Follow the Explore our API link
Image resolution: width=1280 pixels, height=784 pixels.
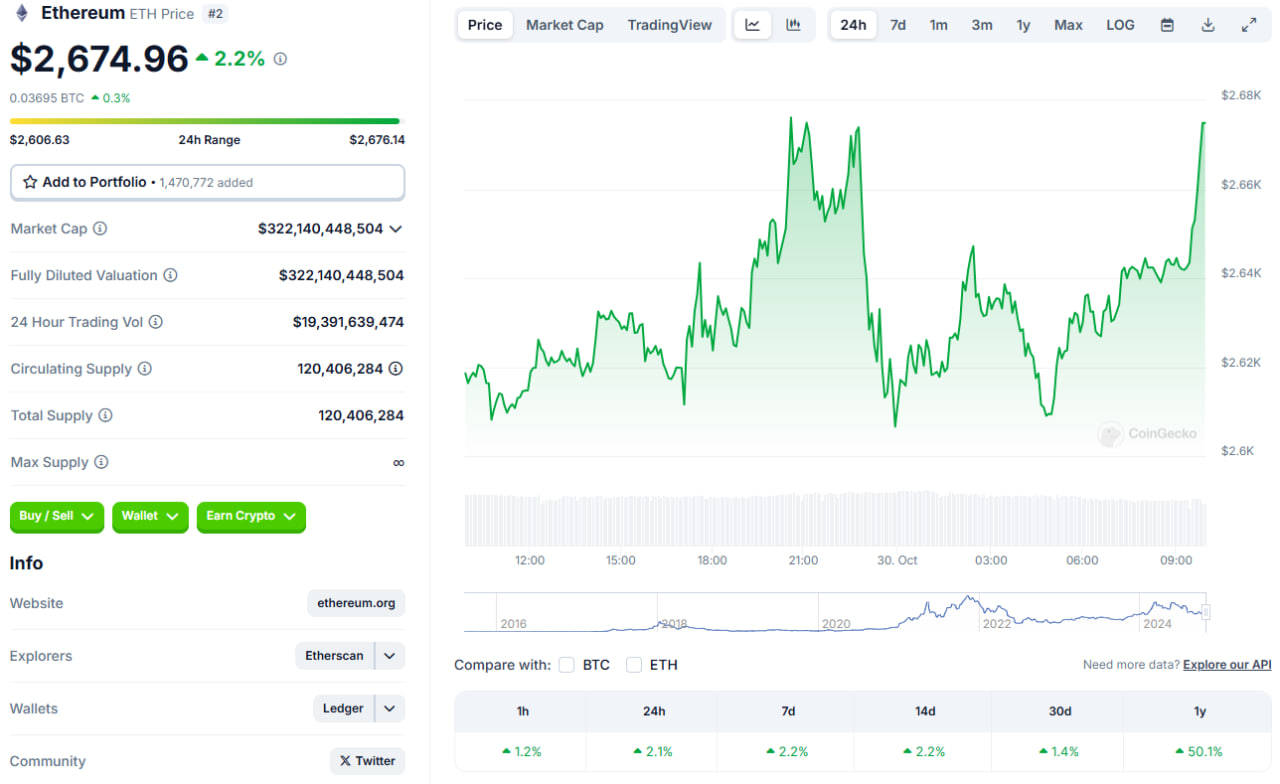click(x=1227, y=665)
